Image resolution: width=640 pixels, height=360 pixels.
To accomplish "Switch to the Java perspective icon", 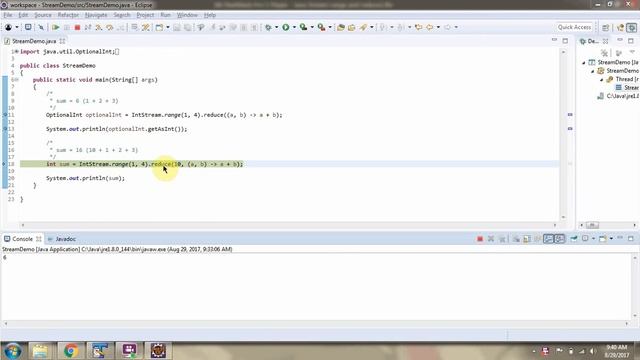I will [621, 27].
